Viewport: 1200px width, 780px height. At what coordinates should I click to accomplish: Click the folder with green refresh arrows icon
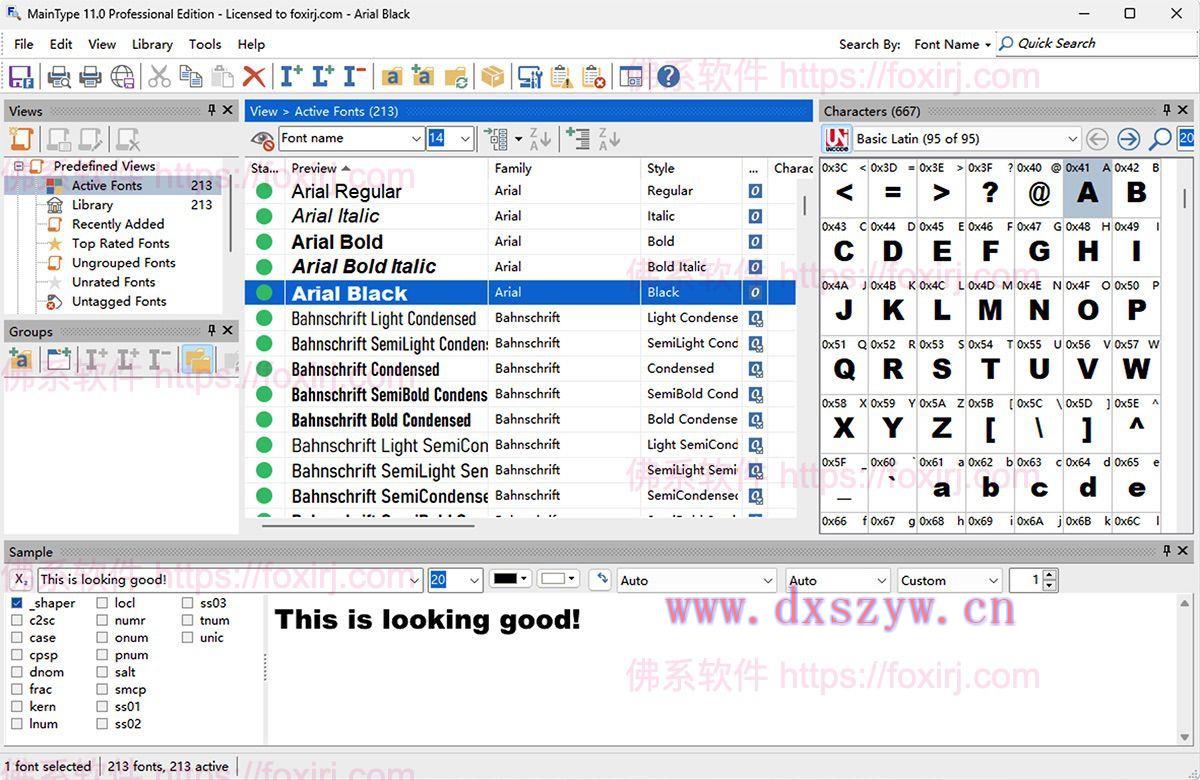pos(456,76)
